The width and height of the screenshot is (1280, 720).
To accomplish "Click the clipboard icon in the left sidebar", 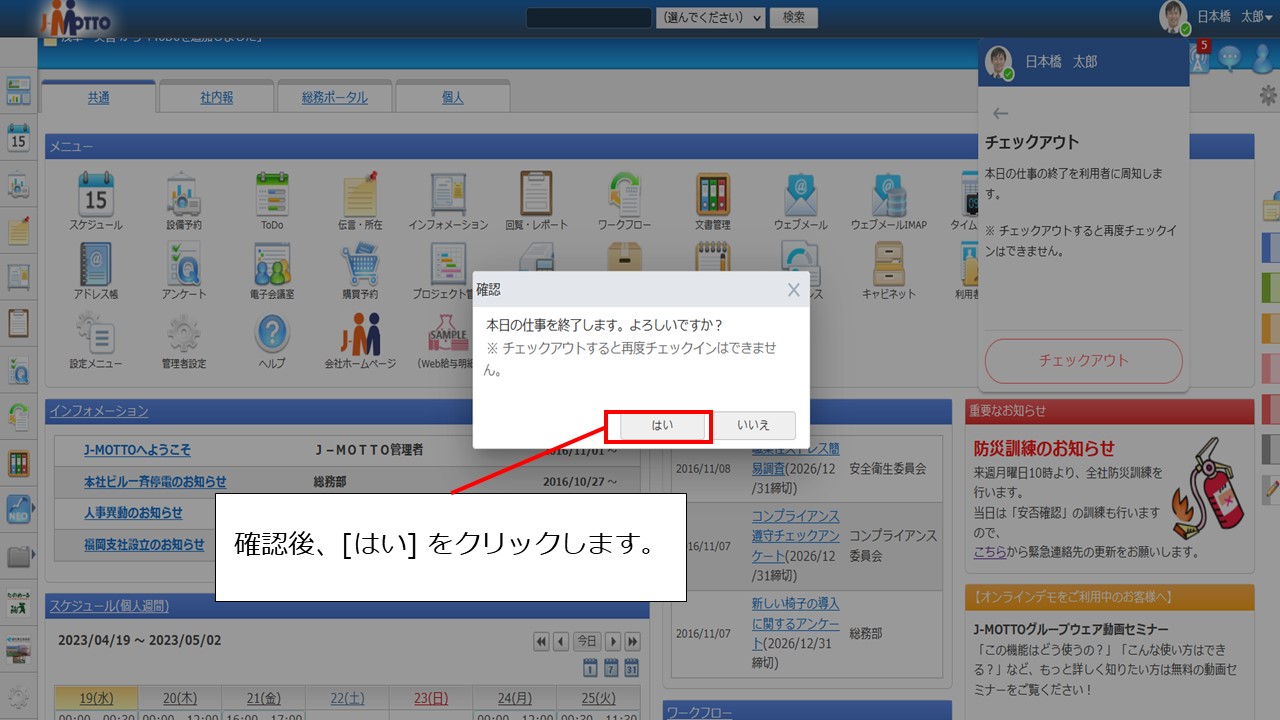I will 18,323.
